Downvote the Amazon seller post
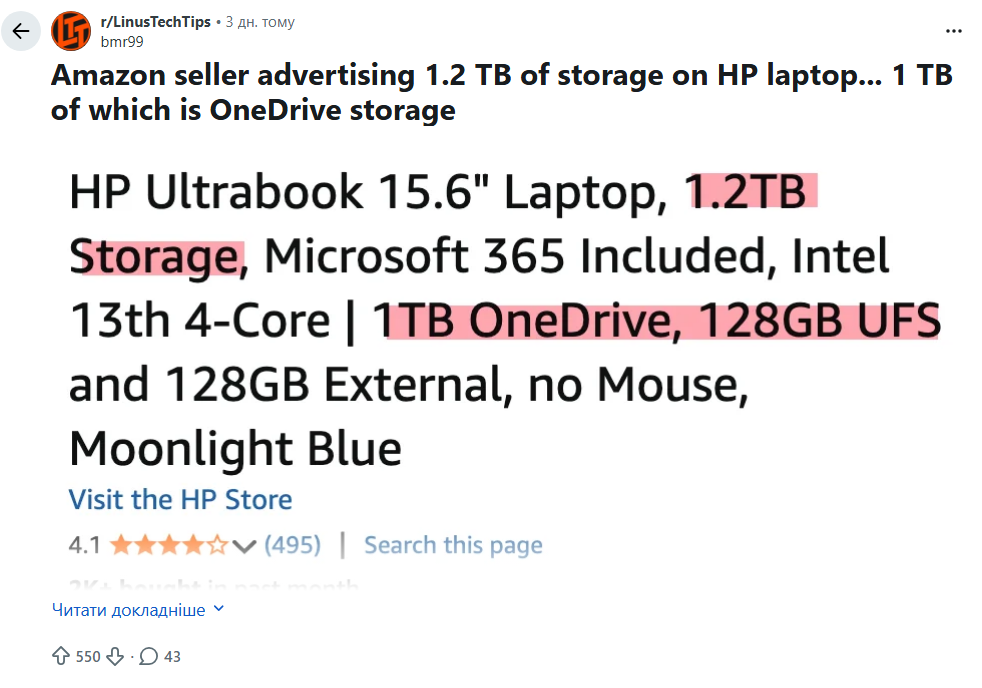The height and width of the screenshot is (688, 982). click(116, 656)
